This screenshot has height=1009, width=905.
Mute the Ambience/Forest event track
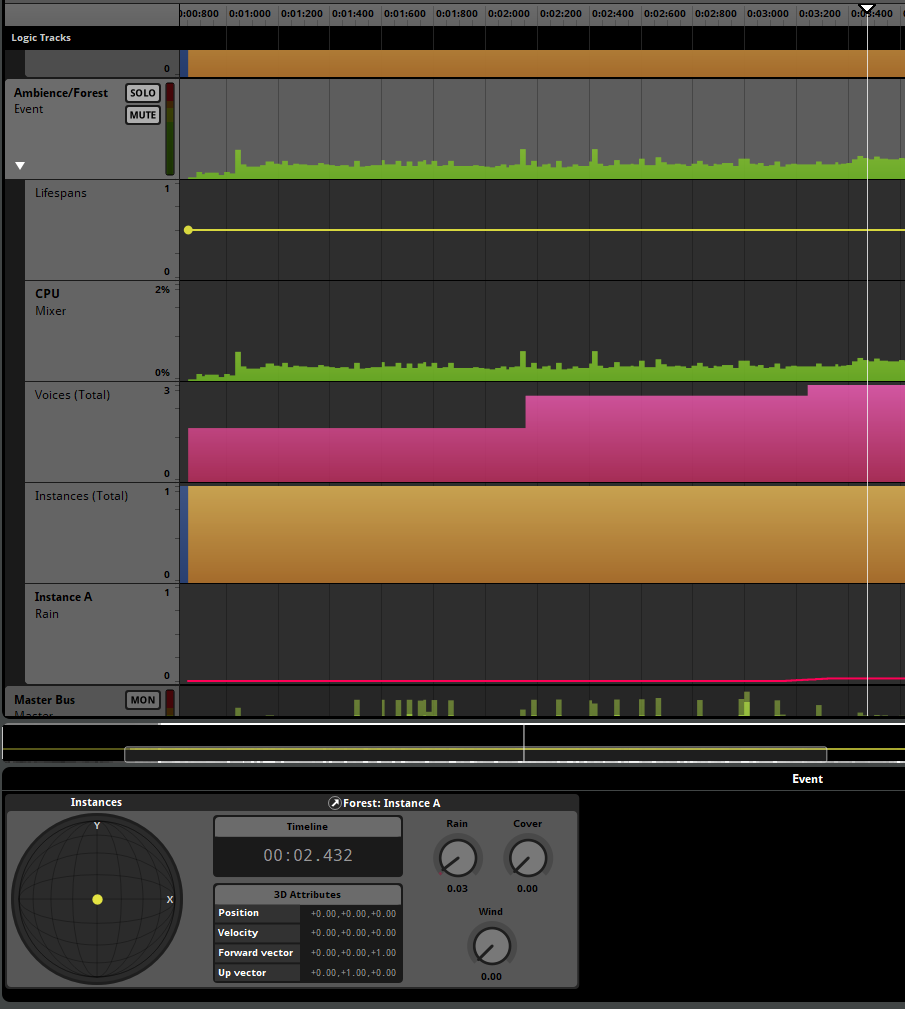coord(142,114)
